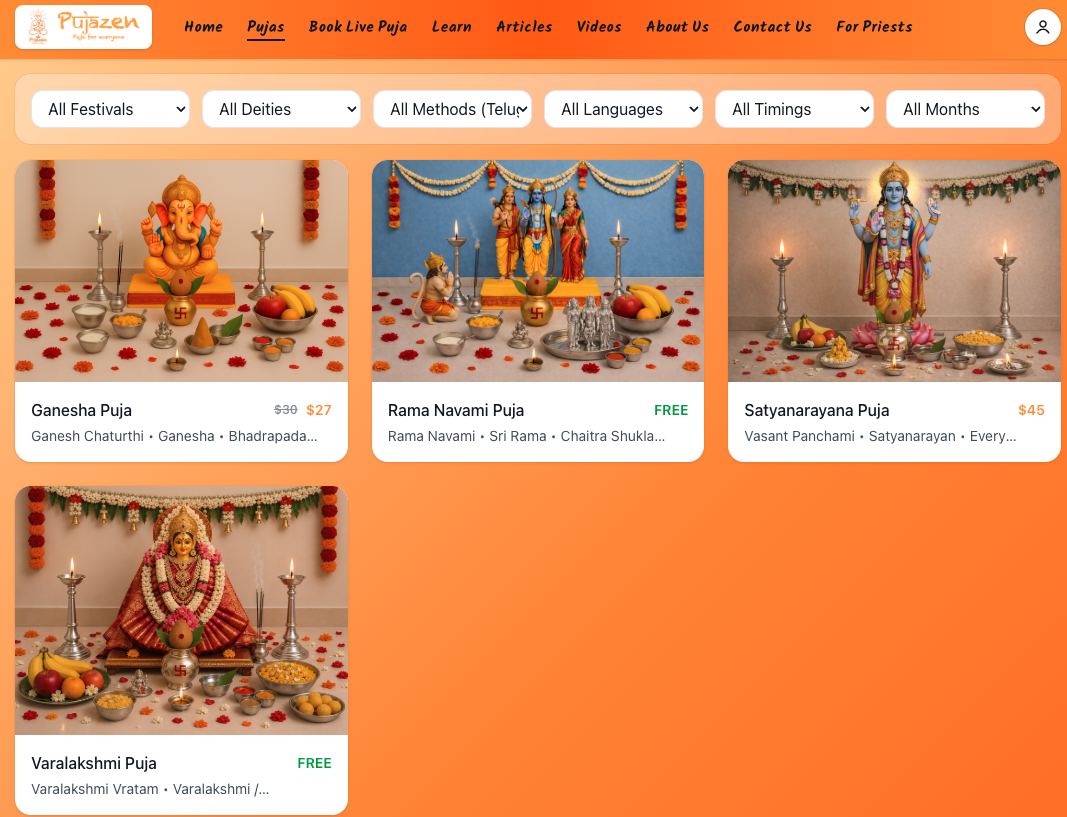Click the $45 Satyanarayana price
Viewport: 1067px width, 817px height.
(1031, 410)
